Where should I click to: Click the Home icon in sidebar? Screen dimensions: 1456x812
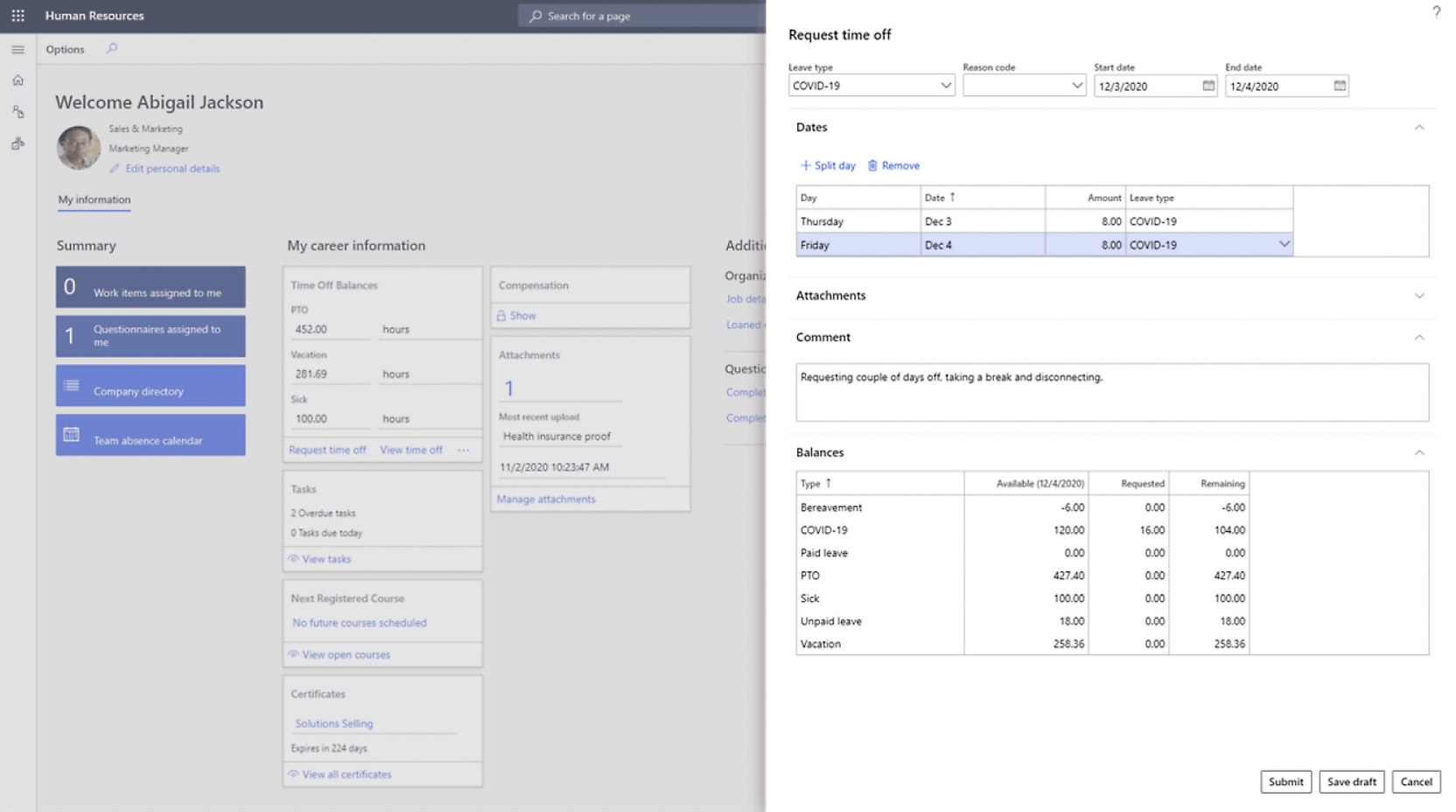(17, 80)
